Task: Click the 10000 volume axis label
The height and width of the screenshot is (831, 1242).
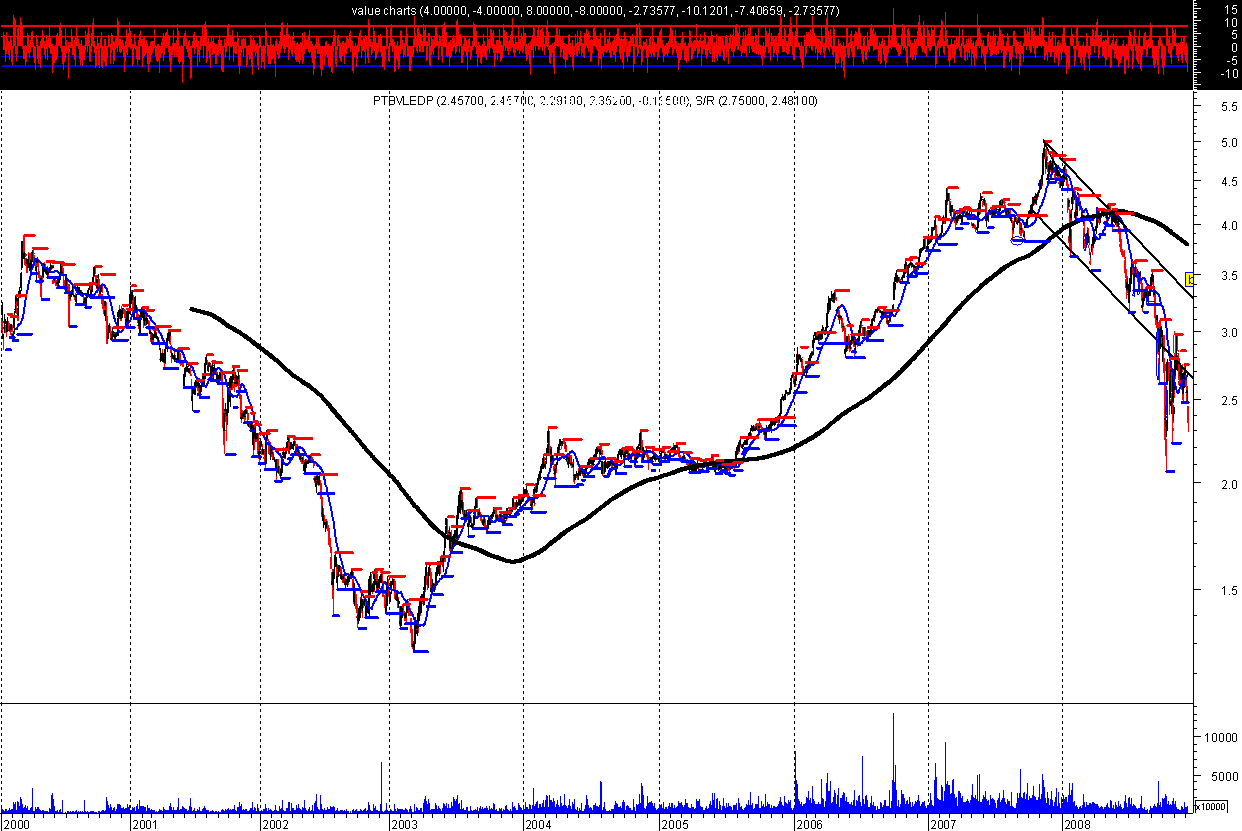Action: tap(1221, 737)
